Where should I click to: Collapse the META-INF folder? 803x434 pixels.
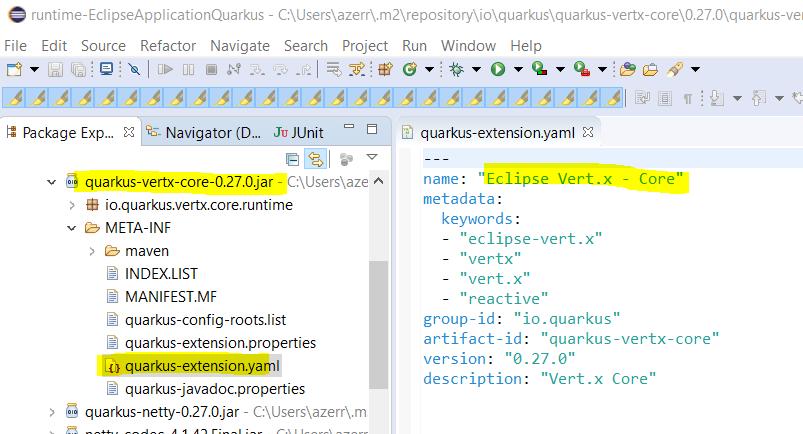point(72,228)
